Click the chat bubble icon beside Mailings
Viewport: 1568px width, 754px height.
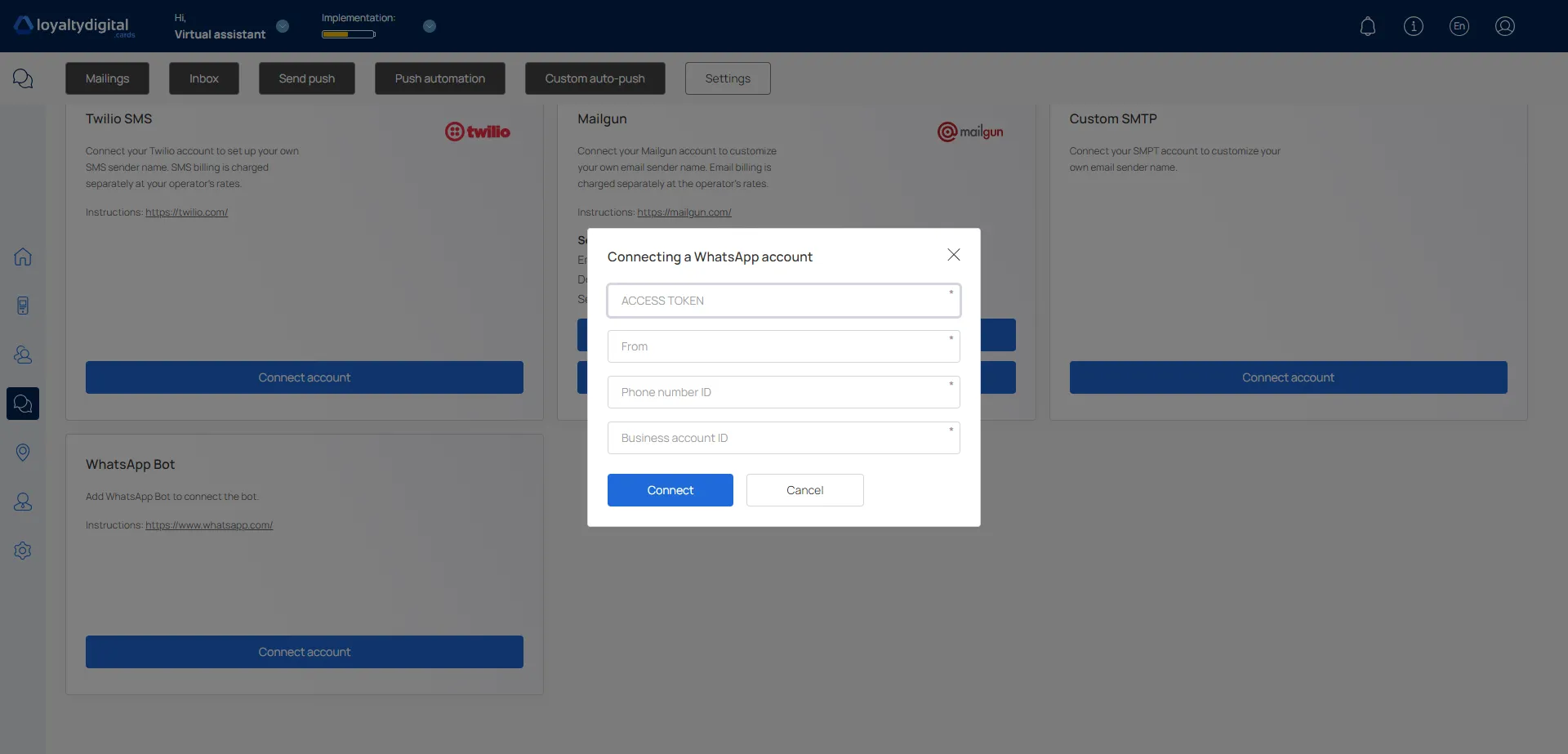[x=23, y=78]
